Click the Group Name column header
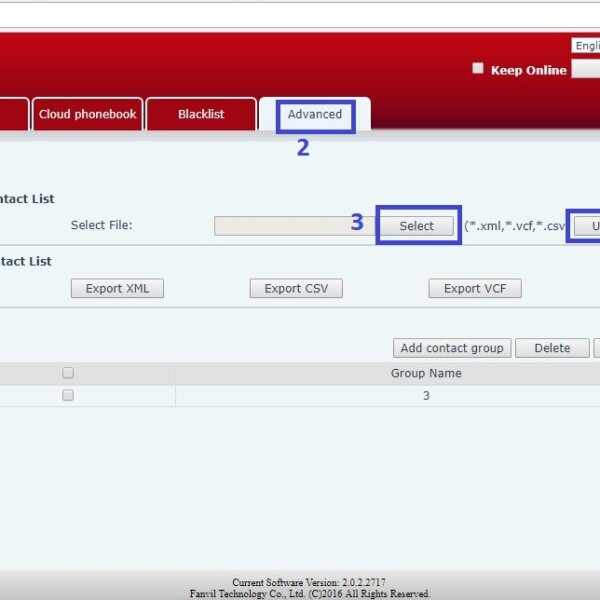The height and width of the screenshot is (600, 600). [x=426, y=373]
